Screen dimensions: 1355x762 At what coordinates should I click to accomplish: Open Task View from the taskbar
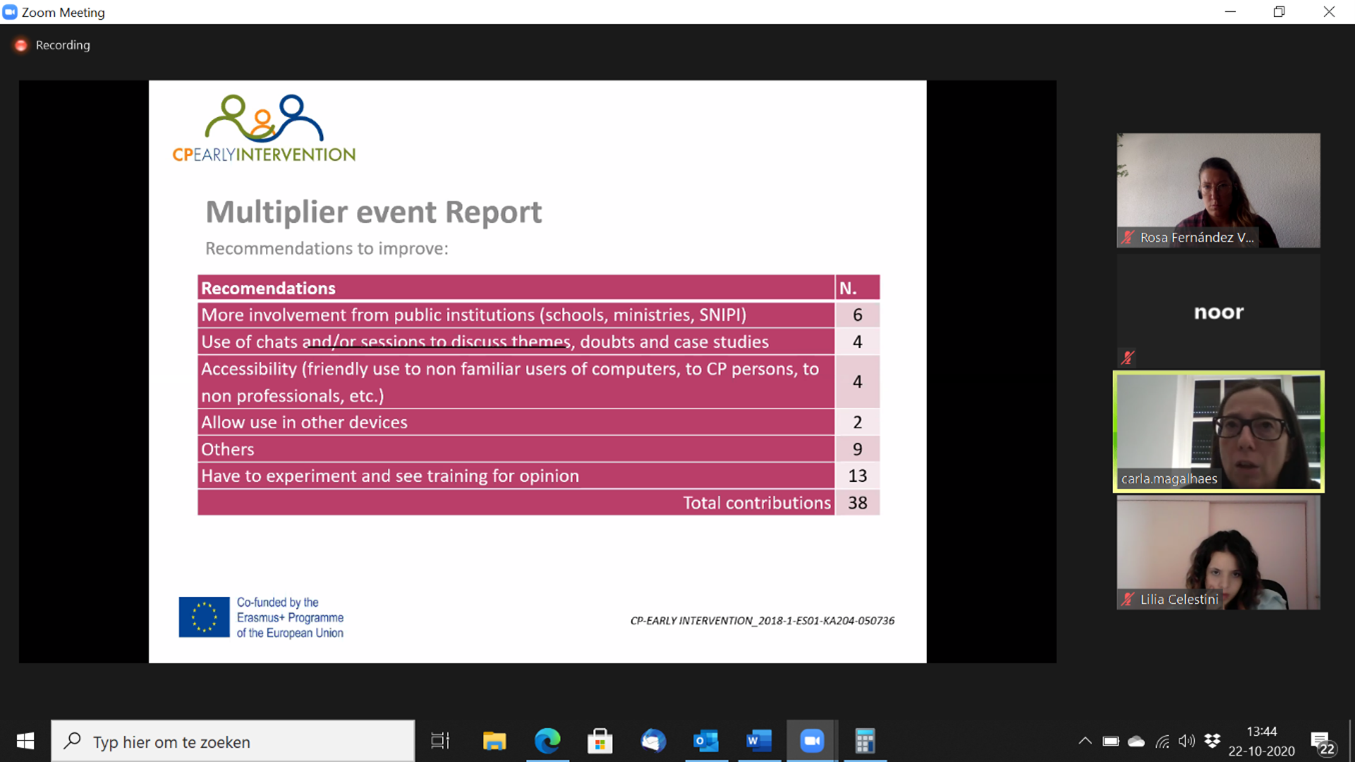pyautogui.click(x=440, y=741)
